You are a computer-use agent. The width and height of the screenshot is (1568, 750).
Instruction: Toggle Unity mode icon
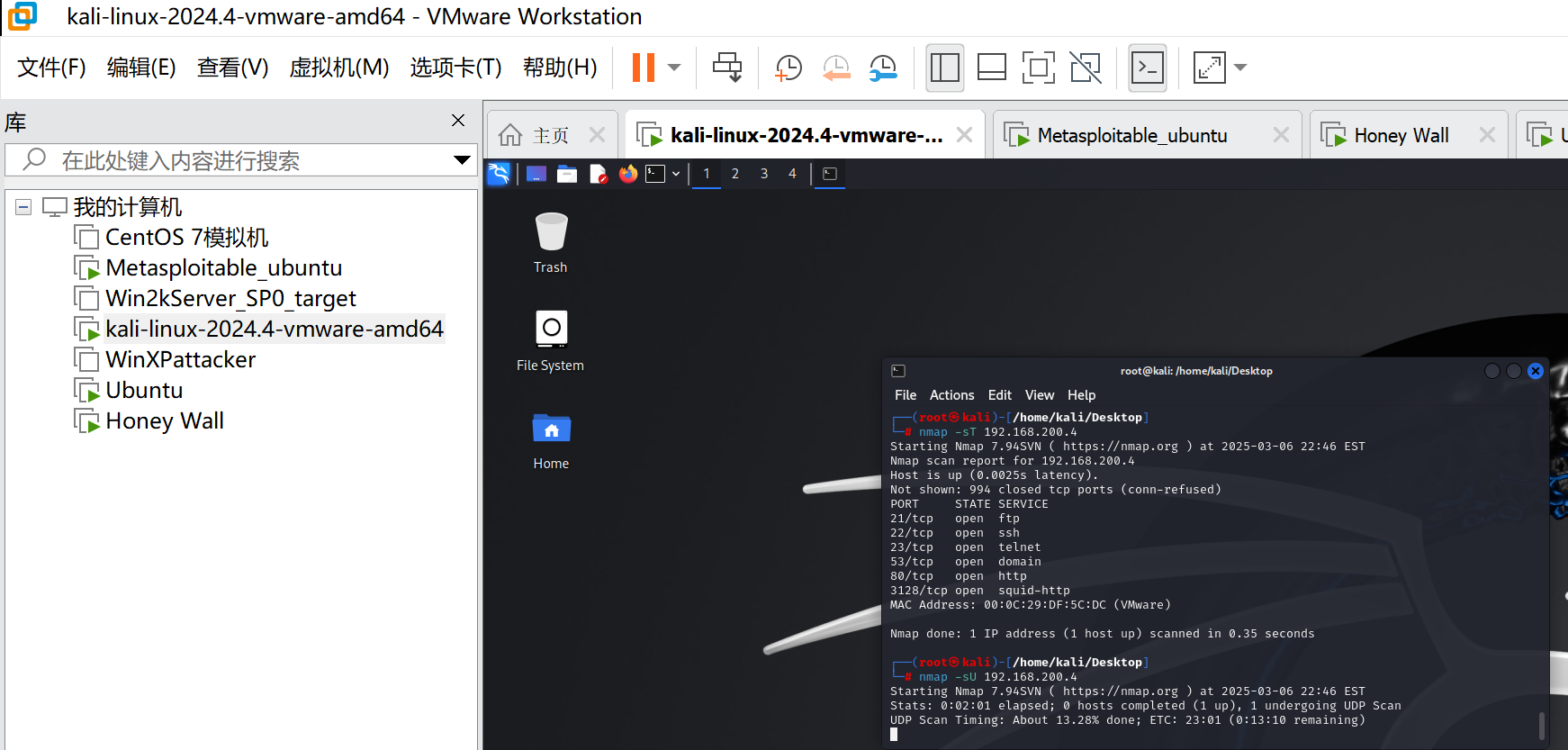pos(1086,68)
